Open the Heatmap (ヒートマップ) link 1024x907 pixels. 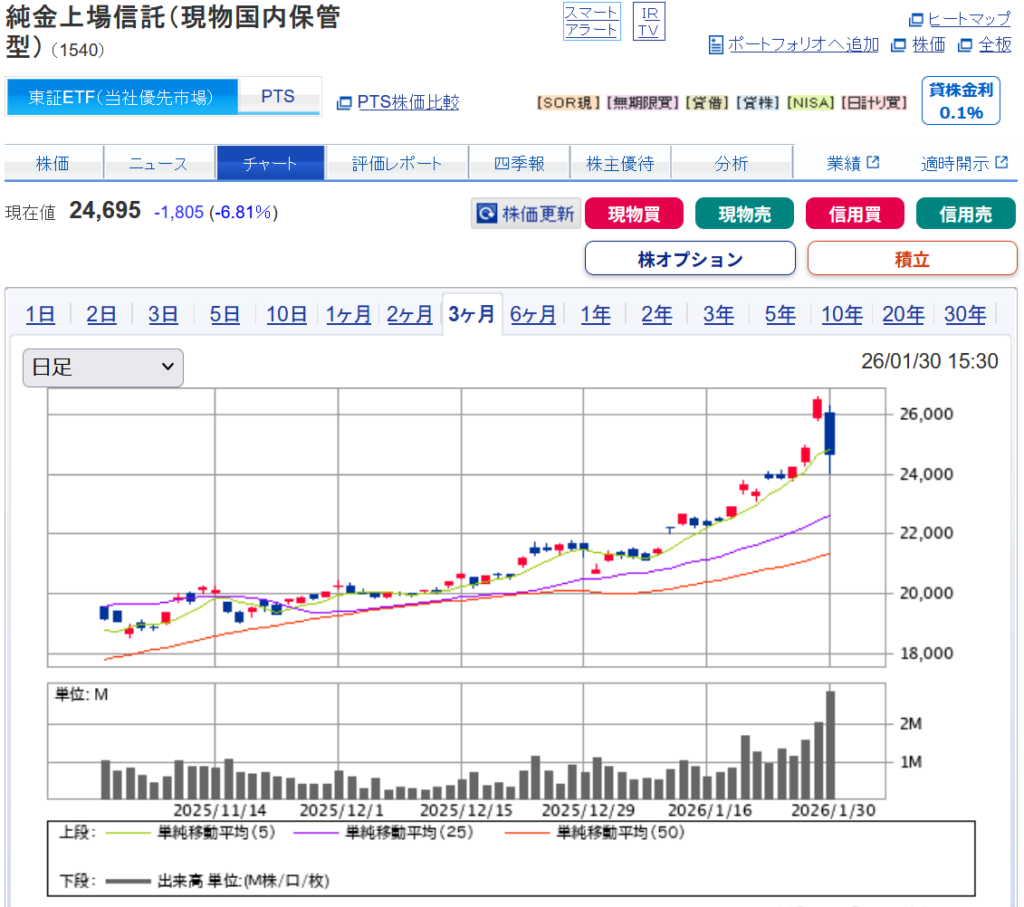point(960,19)
